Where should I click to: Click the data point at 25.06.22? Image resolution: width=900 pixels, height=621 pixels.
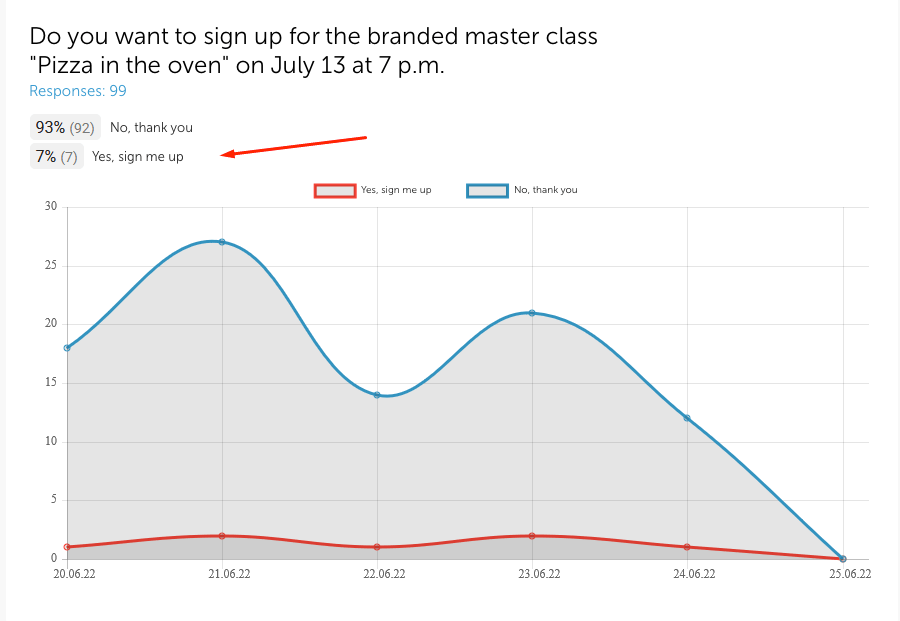click(843, 559)
